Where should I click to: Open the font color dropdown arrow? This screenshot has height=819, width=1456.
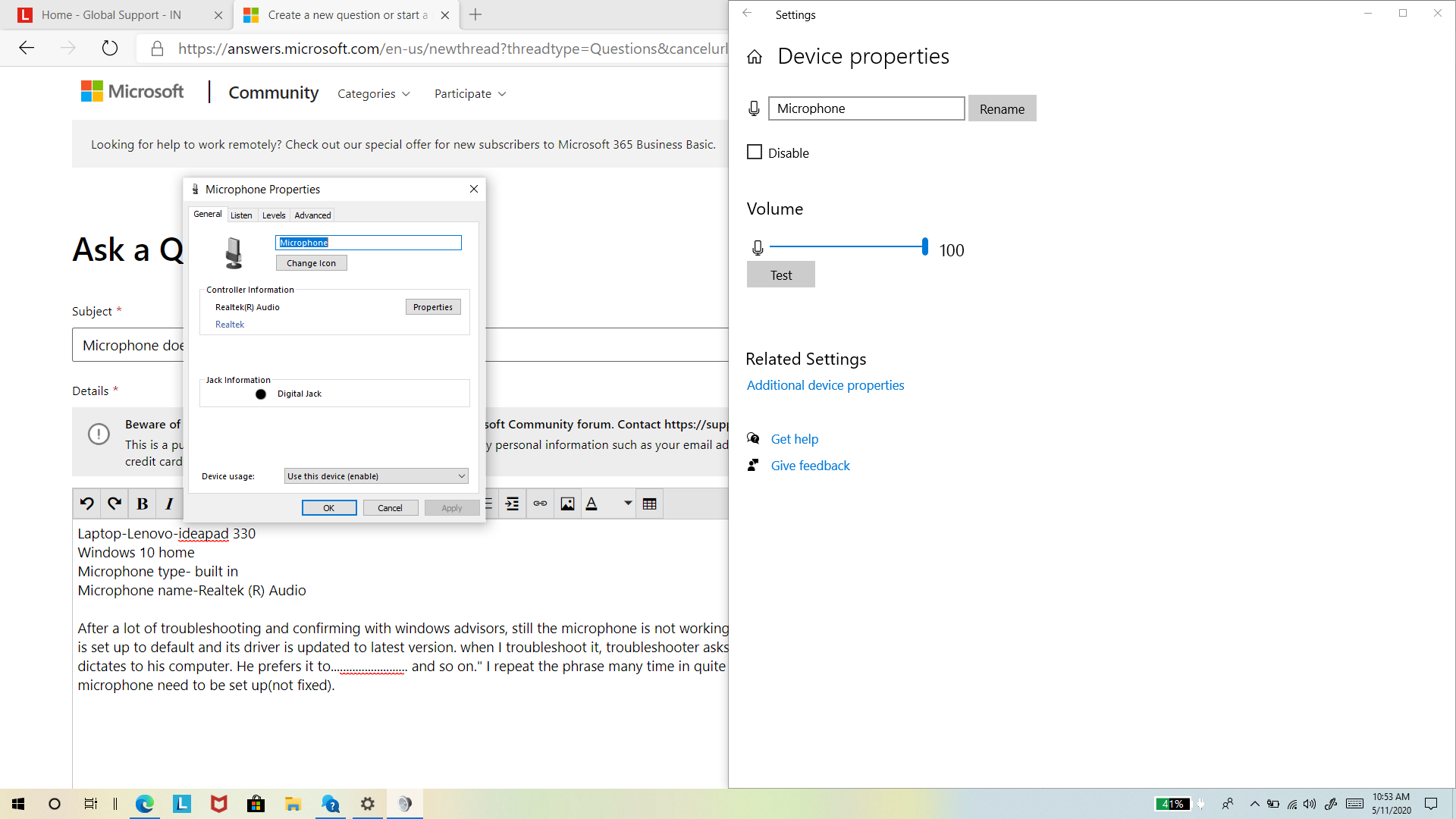[628, 504]
